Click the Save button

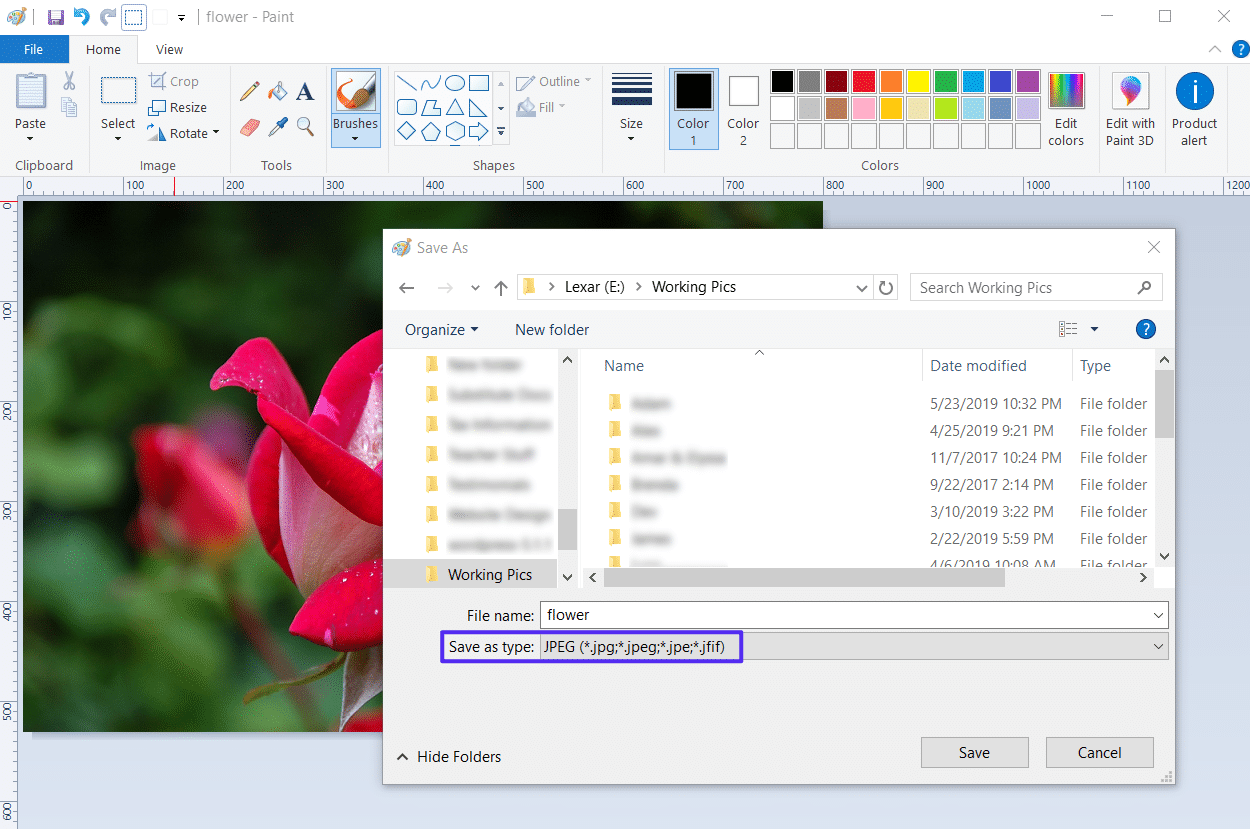[x=973, y=752]
